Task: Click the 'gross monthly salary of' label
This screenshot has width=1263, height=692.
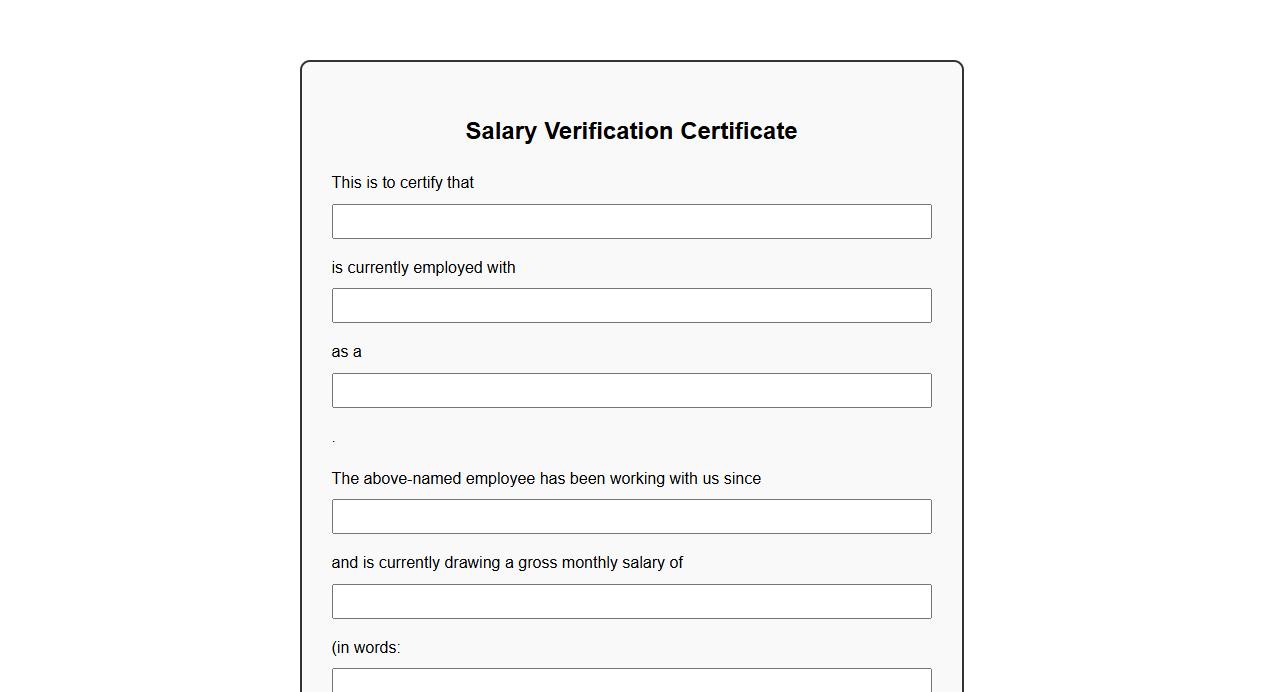Action: 507,563
